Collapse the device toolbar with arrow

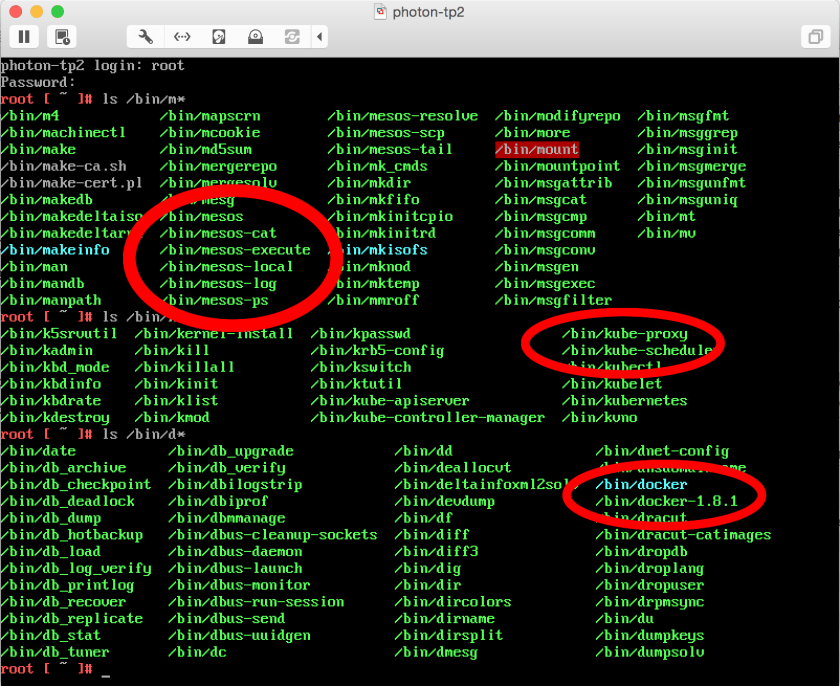pyautogui.click(x=320, y=37)
